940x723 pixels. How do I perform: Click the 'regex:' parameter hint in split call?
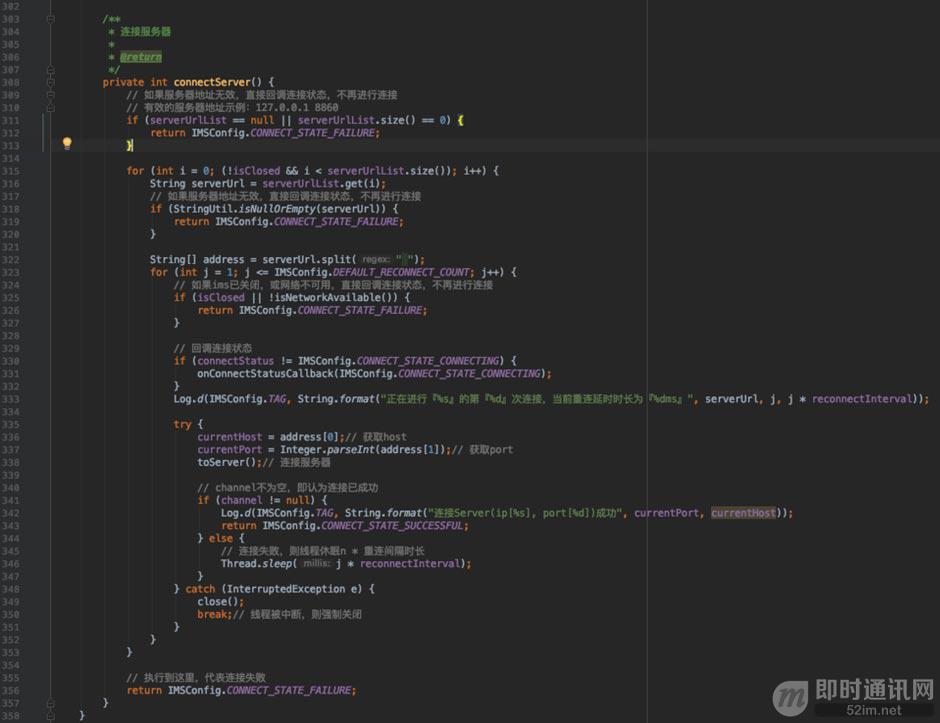point(376,259)
